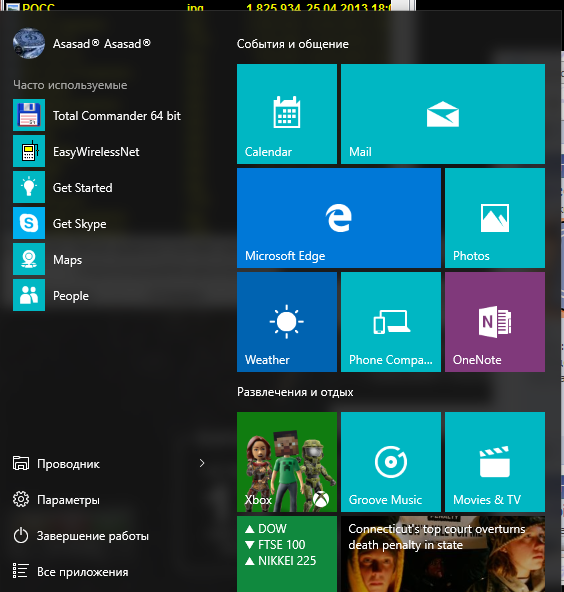Click the Maps icon
This screenshot has width=564, height=592.
click(29, 259)
